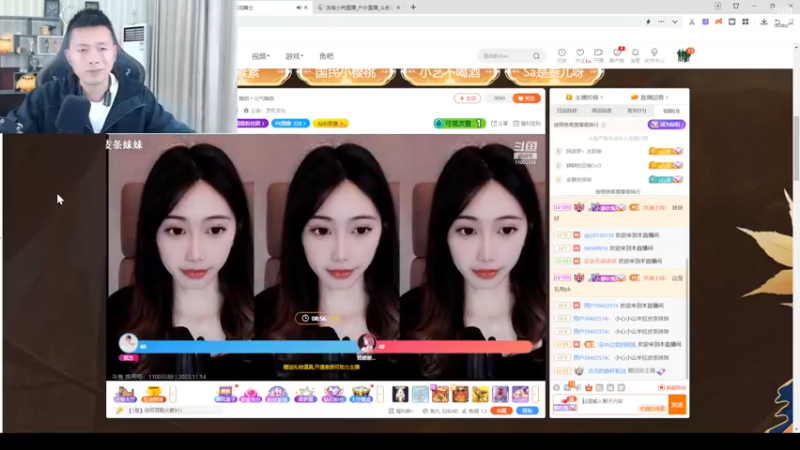The width and height of the screenshot is (800, 450).
Task: Select the rank 1 viewer row
Action: 619,152
